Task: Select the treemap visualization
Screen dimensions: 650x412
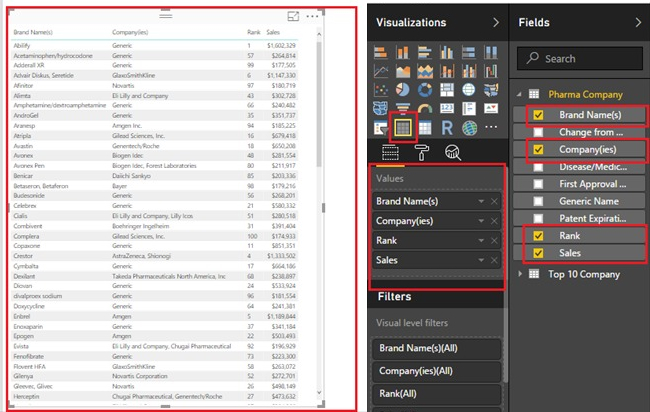Action: pos(446,90)
